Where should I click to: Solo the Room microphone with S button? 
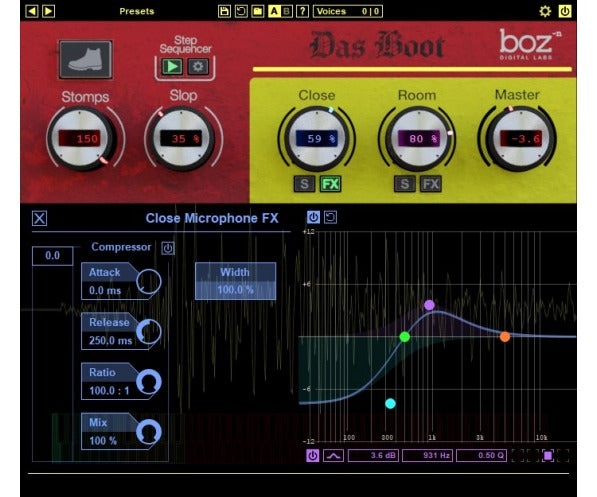[x=404, y=184]
